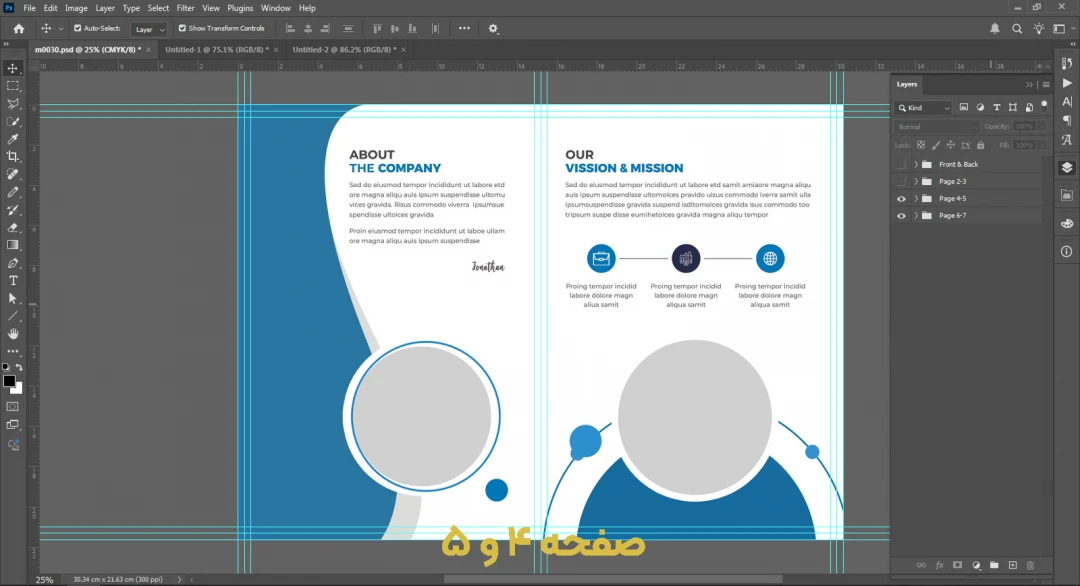
Task: Select the Eyedropper tool
Action: point(13,139)
